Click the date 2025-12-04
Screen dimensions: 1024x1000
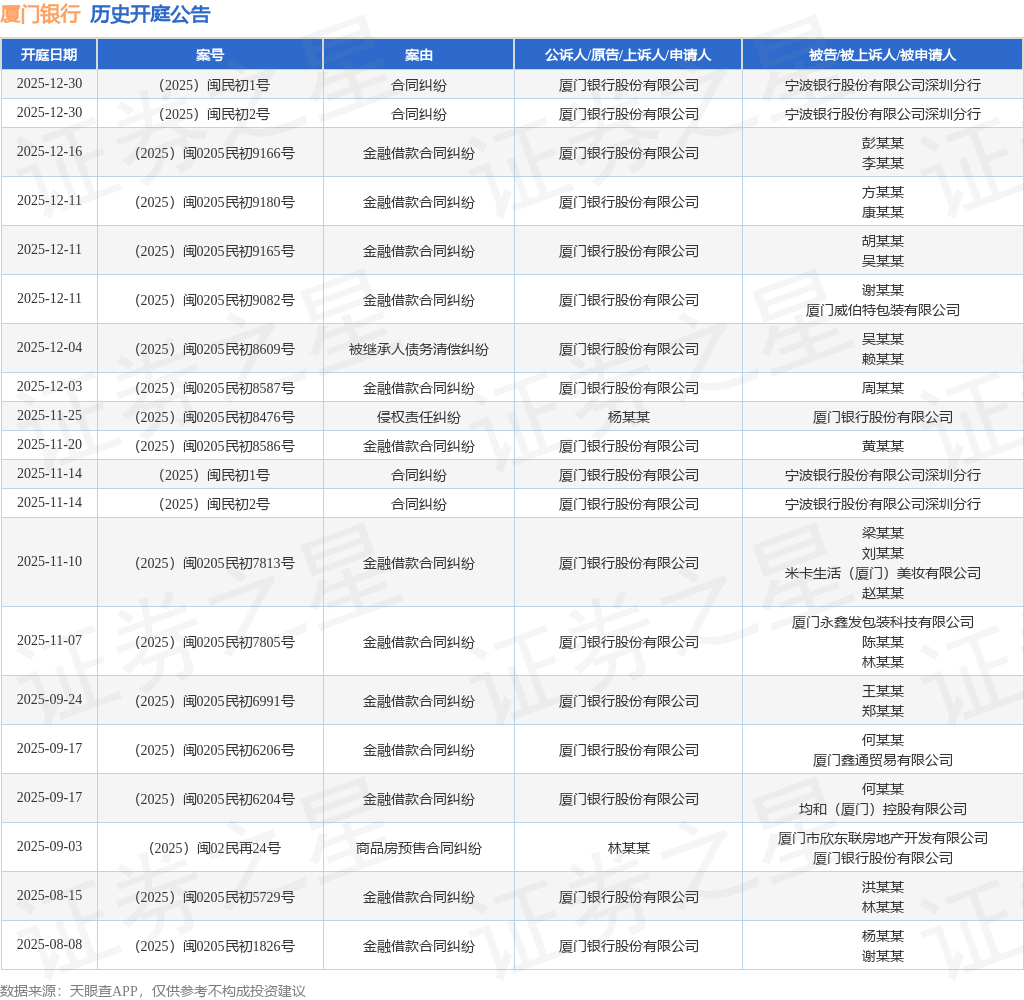49,347
